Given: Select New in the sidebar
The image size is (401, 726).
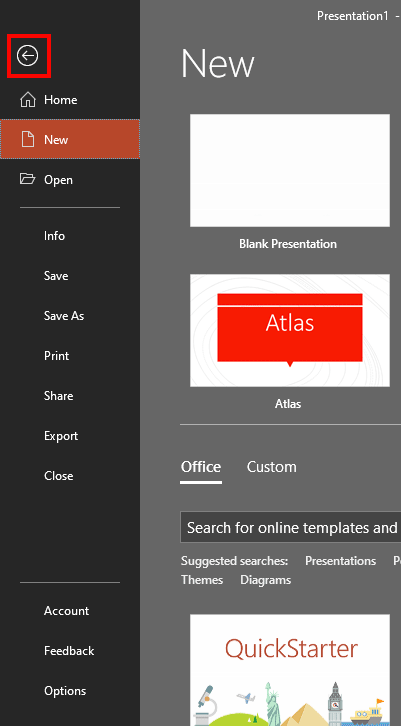Looking at the screenshot, I should coord(70,139).
